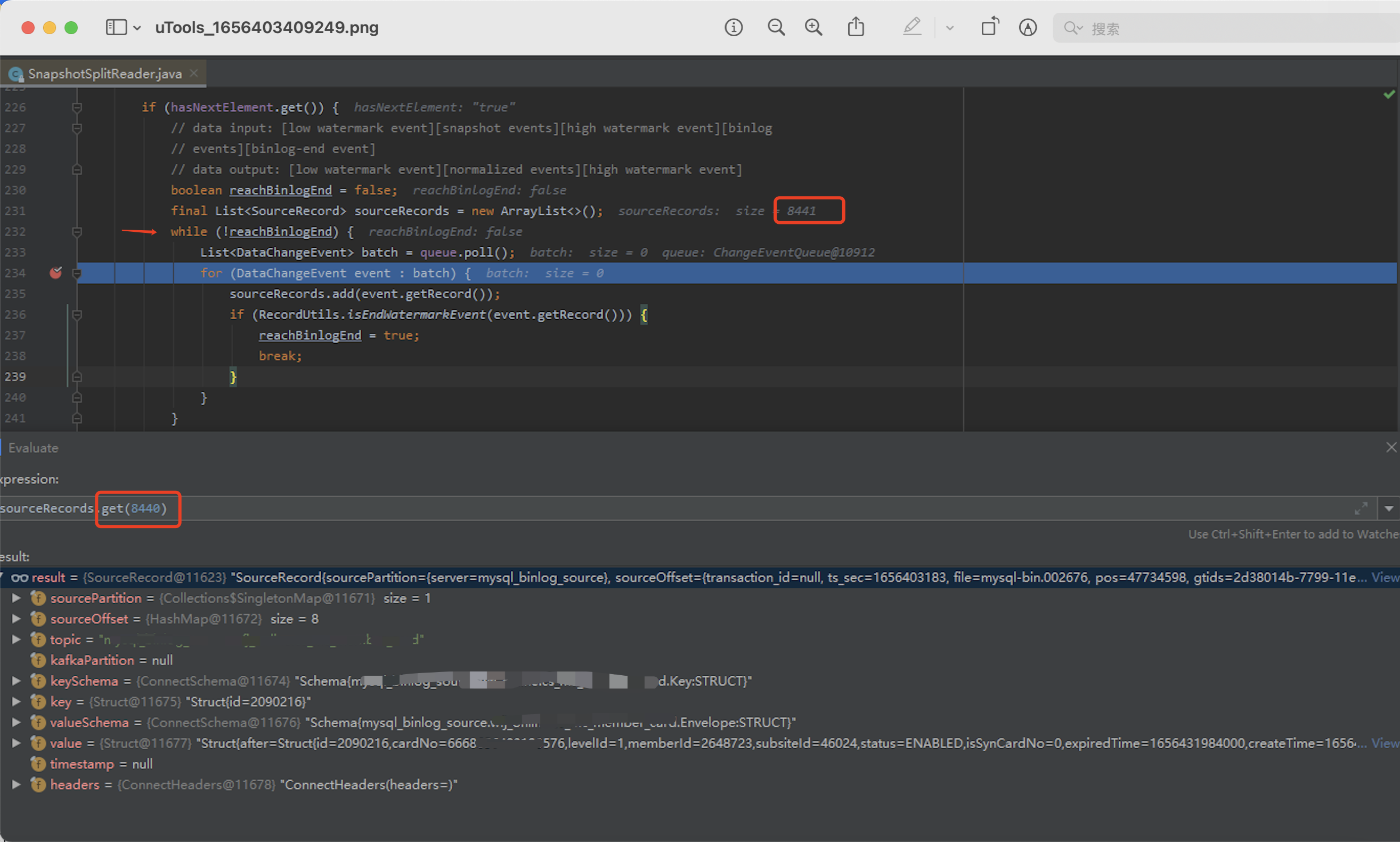Zoom out the image in Preview
The image size is (1400, 842).
[776, 27]
